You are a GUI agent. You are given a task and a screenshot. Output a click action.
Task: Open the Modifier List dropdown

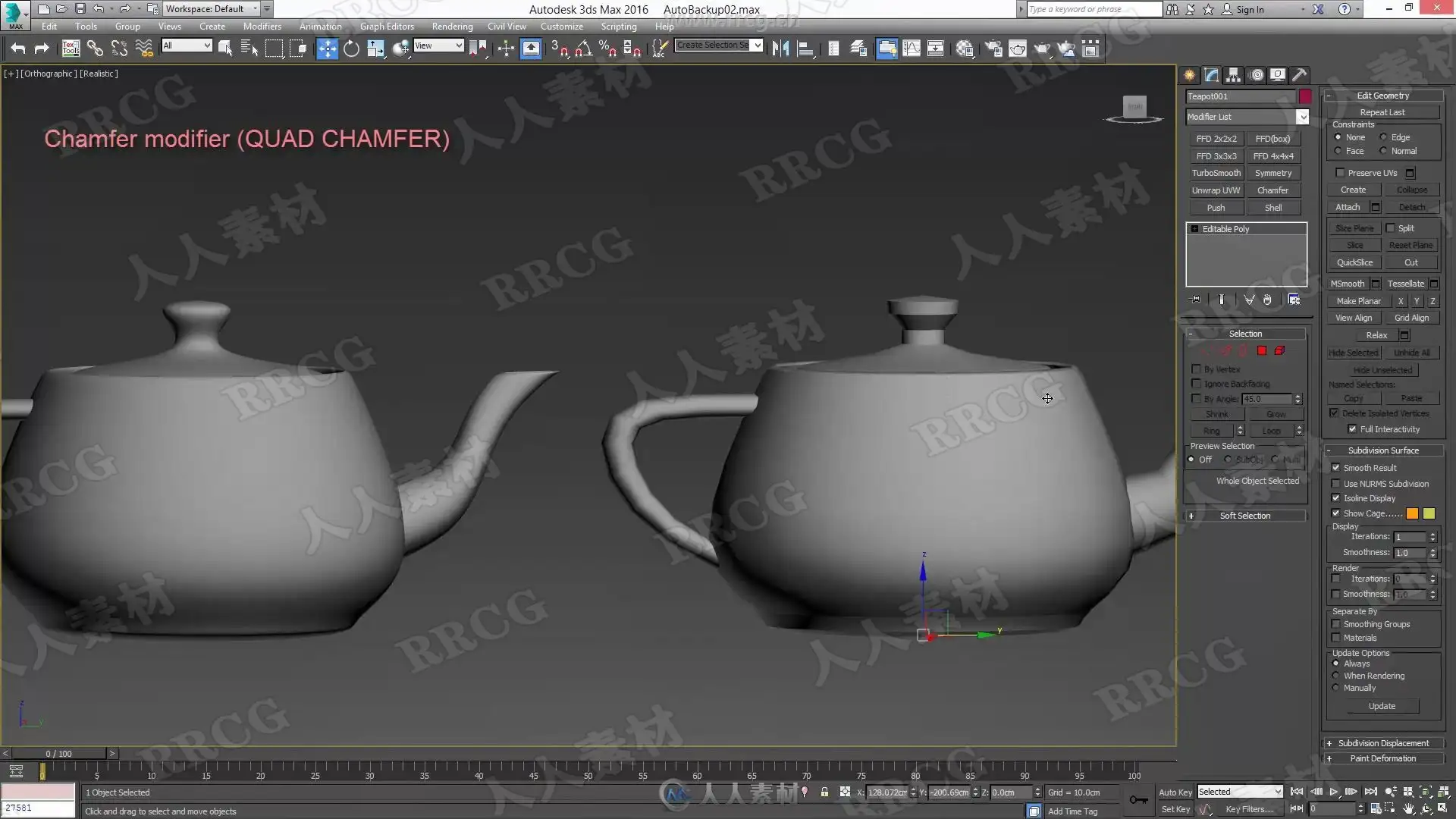pyautogui.click(x=1302, y=117)
